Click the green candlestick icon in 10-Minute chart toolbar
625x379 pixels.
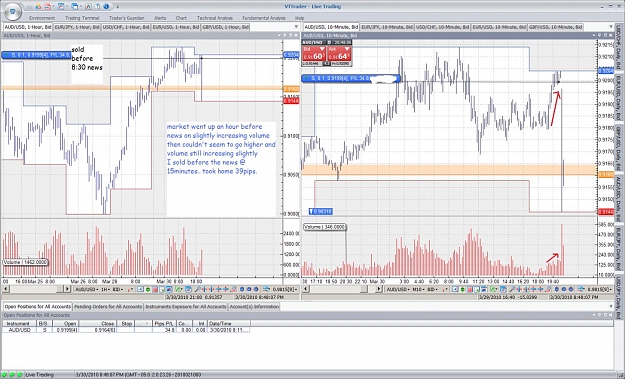point(462,289)
